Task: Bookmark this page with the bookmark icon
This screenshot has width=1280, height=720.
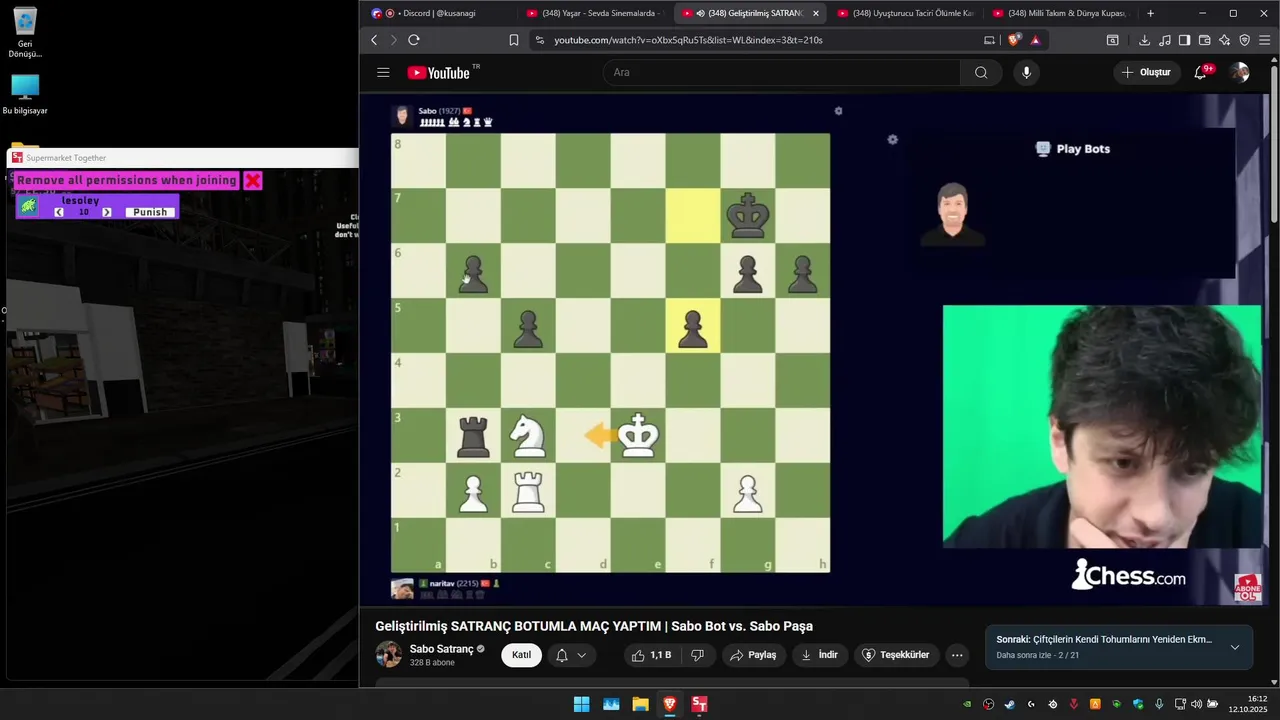Action: click(x=514, y=40)
